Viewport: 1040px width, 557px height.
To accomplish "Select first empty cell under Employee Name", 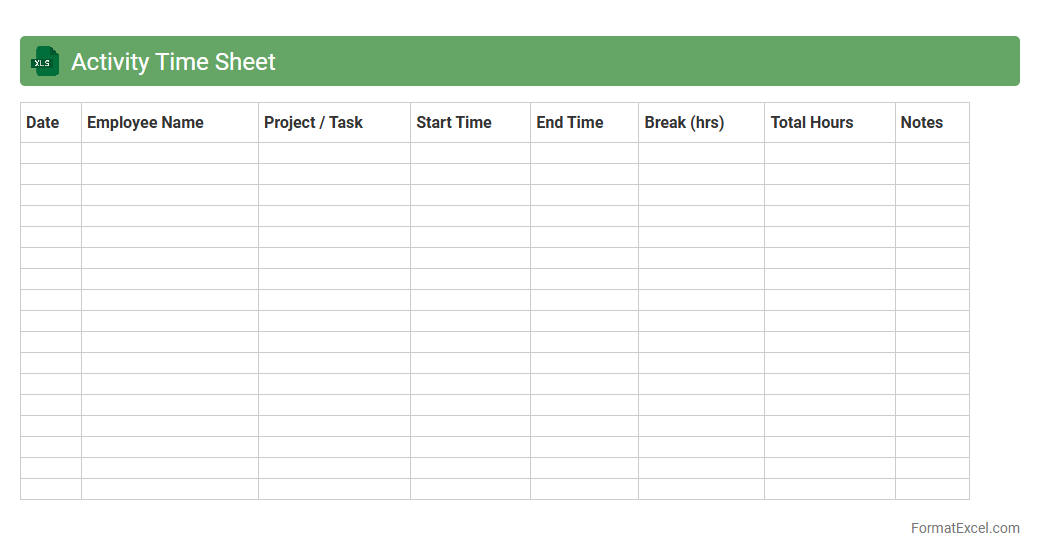I will (x=170, y=153).
